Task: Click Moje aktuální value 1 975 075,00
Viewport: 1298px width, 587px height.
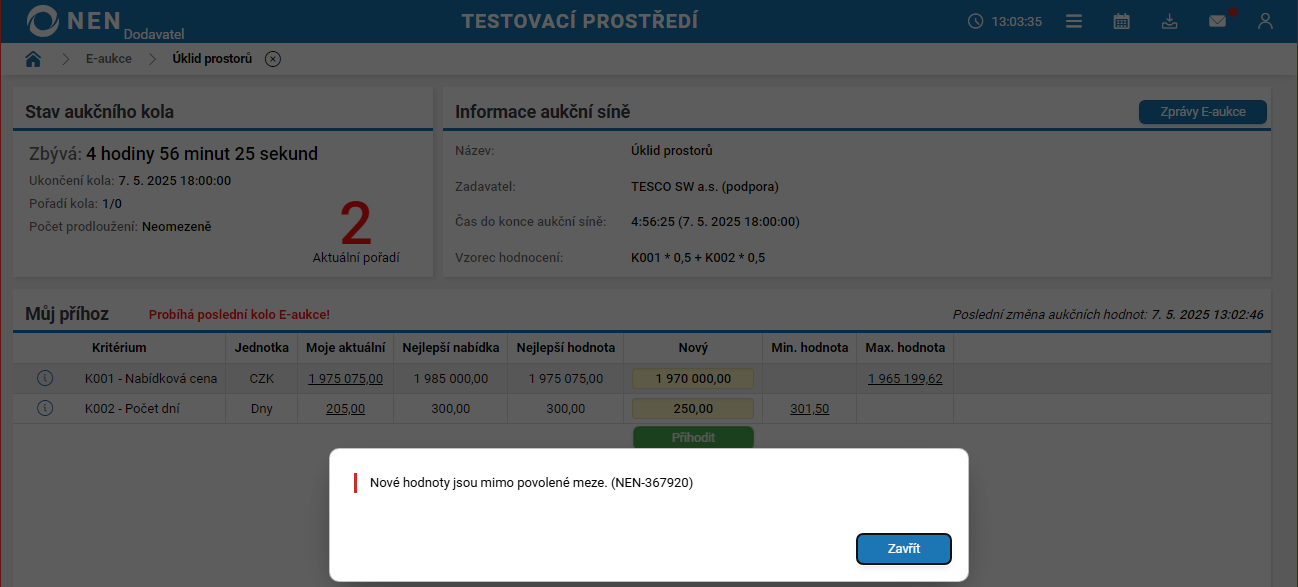Action: pyautogui.click(x=345, y=379)
